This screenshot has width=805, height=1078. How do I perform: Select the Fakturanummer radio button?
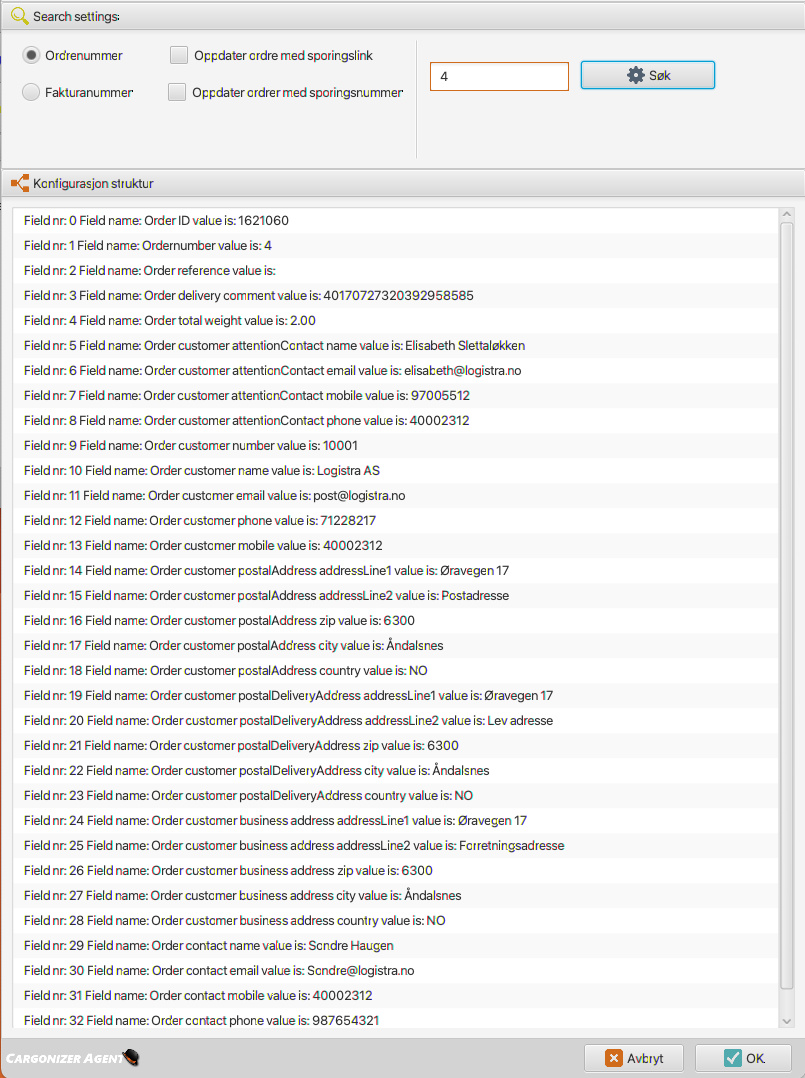(x=31, y=92)
